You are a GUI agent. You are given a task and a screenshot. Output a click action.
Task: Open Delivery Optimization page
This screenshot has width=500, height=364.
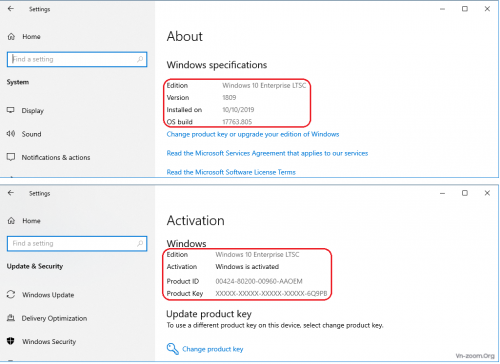[x=54, y=318]
